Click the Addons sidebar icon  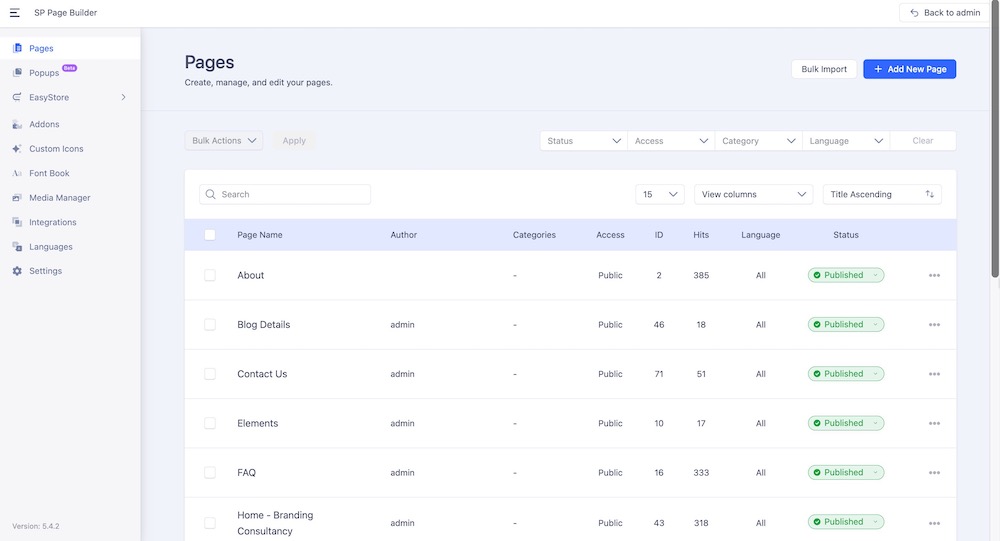(17, 124)
